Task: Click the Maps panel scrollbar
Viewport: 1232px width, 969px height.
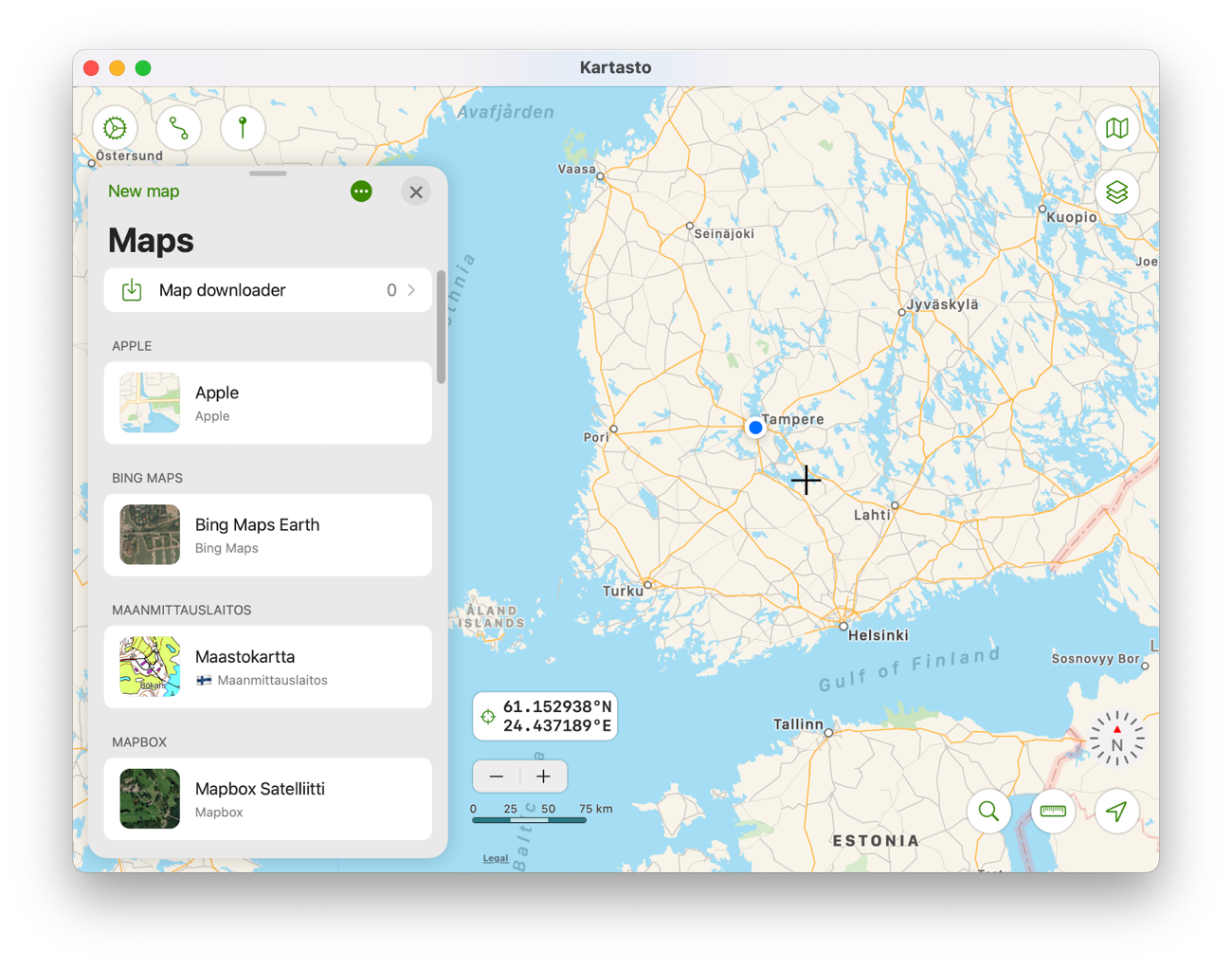Action: 441,327
